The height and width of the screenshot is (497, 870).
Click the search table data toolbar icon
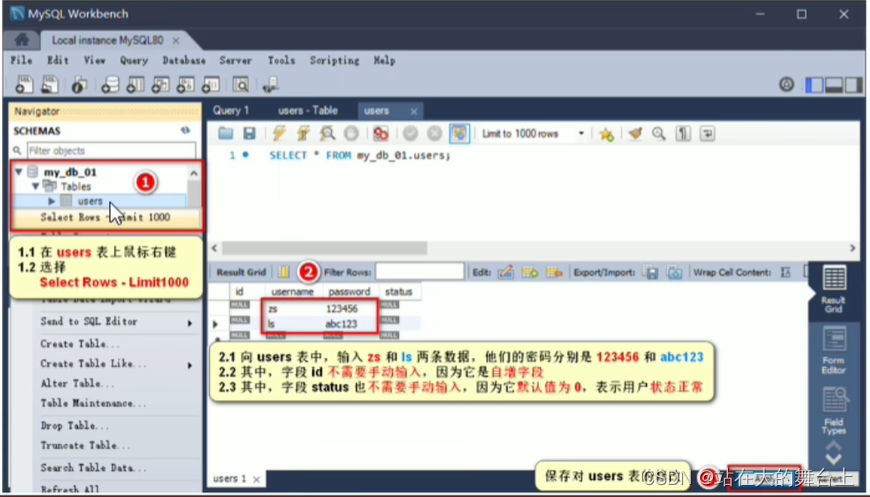[x=240, y=84]
